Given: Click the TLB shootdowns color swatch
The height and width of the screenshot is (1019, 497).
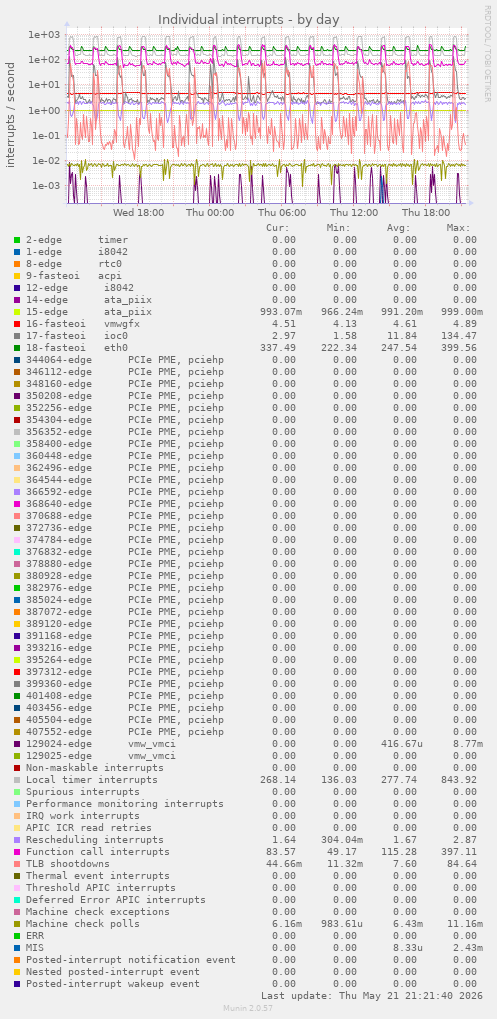Looking at the screenshot, I should tap(17, 864).
